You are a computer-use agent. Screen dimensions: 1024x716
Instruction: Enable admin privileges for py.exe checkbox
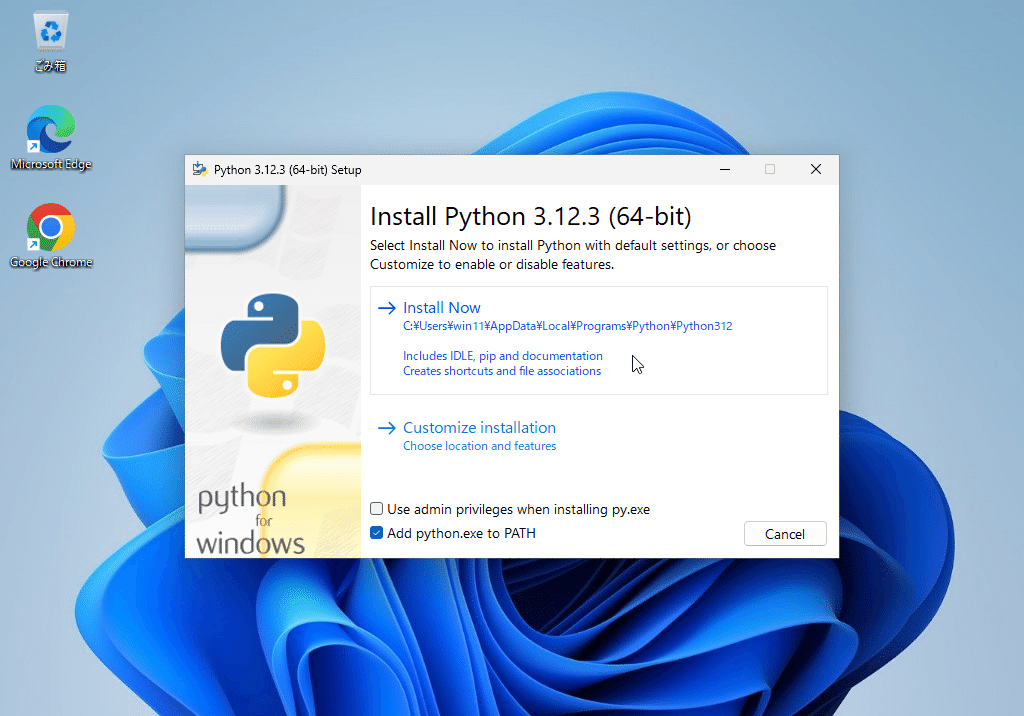click(376, 509)
